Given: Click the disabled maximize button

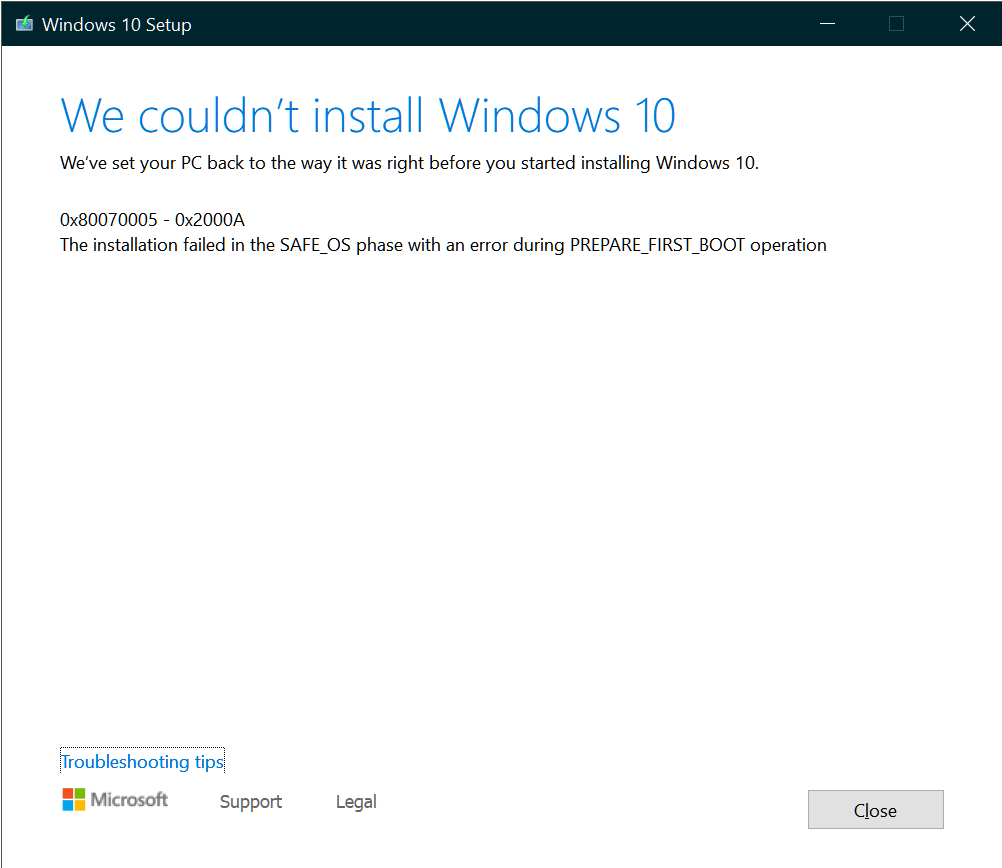Looking at the screenshot, I should point(897,24).
